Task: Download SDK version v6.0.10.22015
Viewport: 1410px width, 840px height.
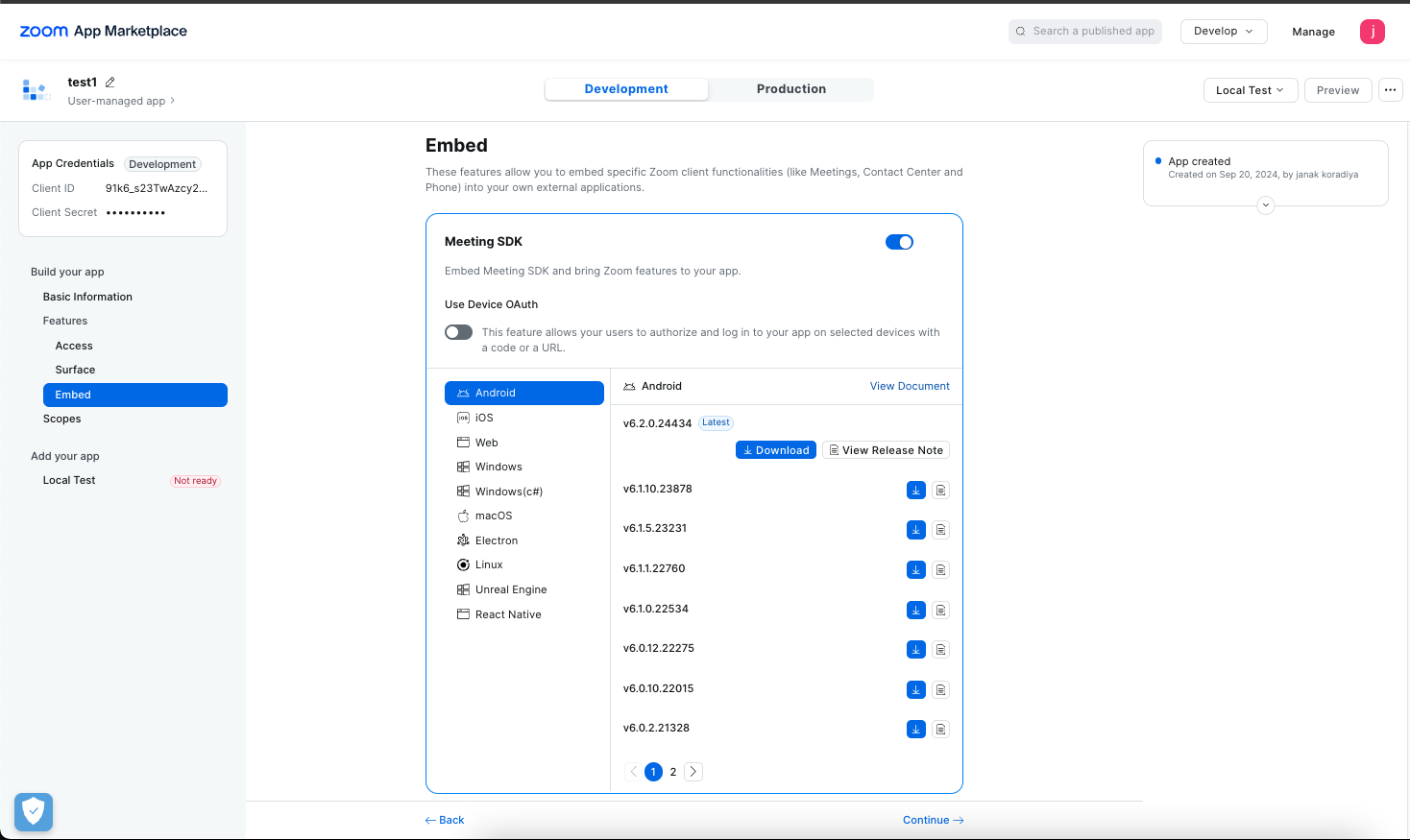Action: click(x=916, y=690)
